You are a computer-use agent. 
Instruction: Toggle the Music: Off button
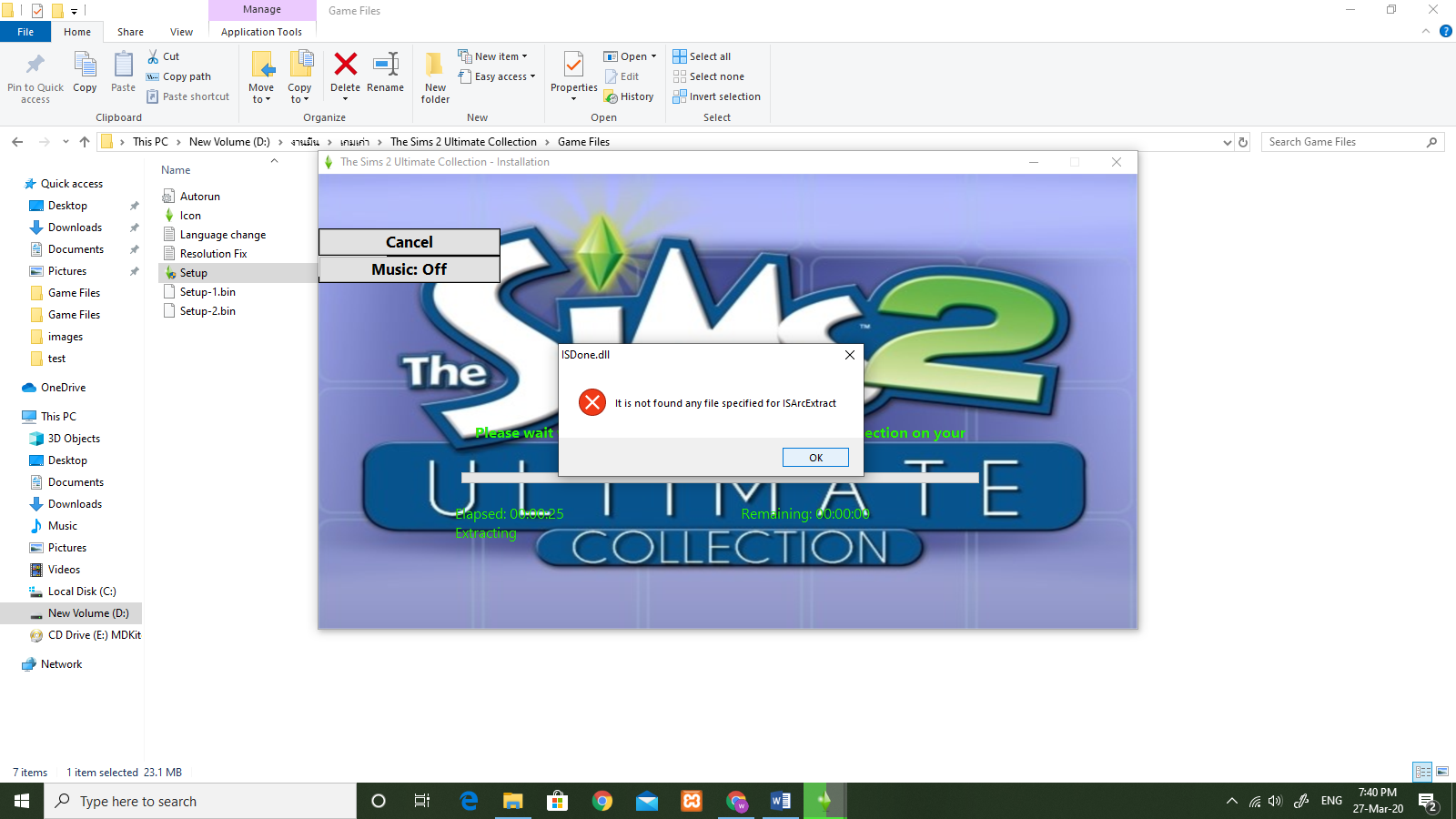(409, 269)
